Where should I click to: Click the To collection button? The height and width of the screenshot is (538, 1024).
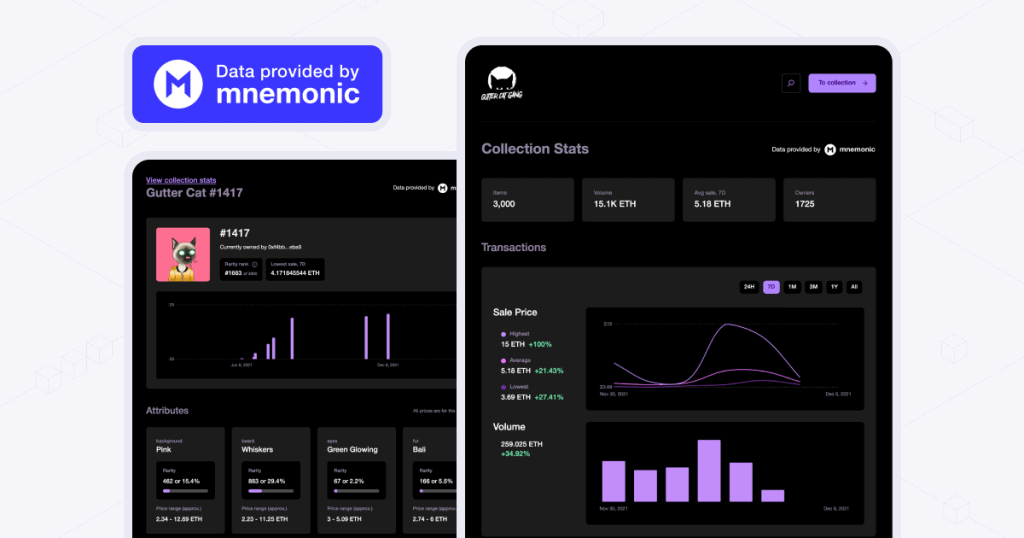click(842, 83)
